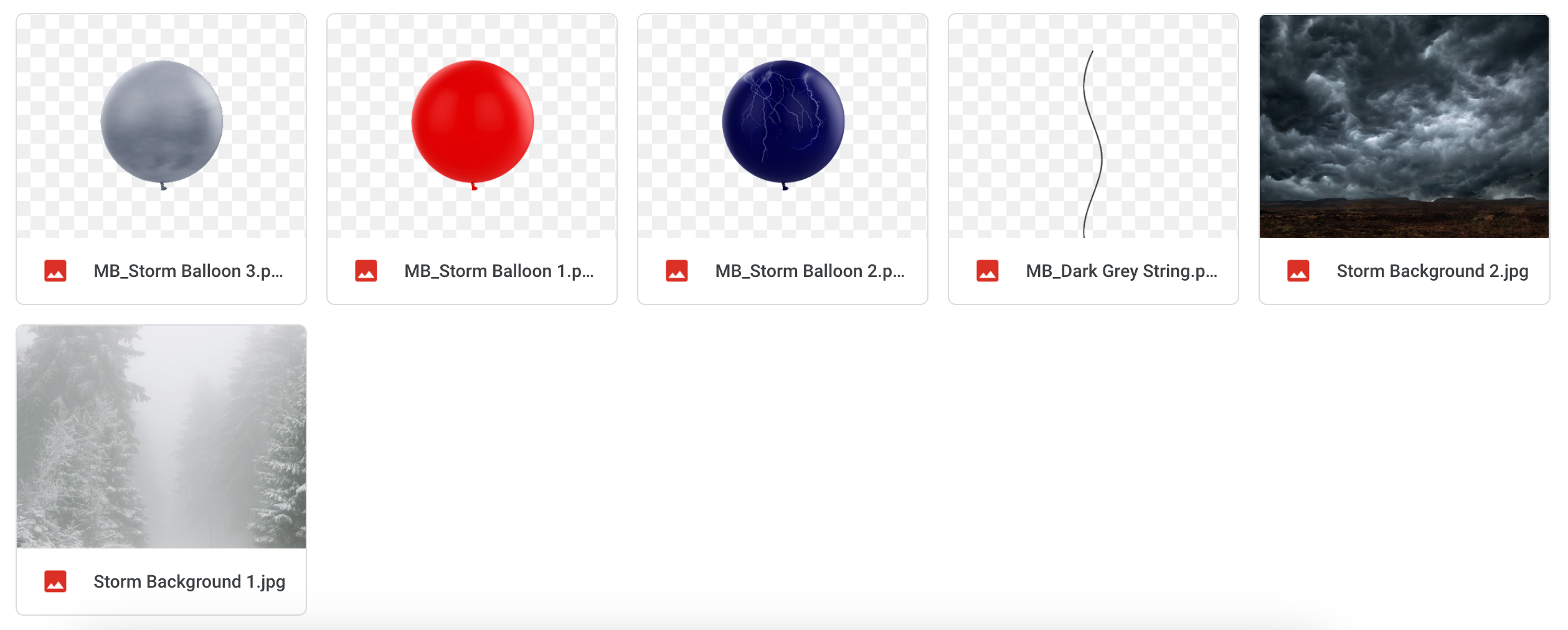Open the dark storm clouds background thumbnail
1568x630 pixels.
click(1404, 126)
